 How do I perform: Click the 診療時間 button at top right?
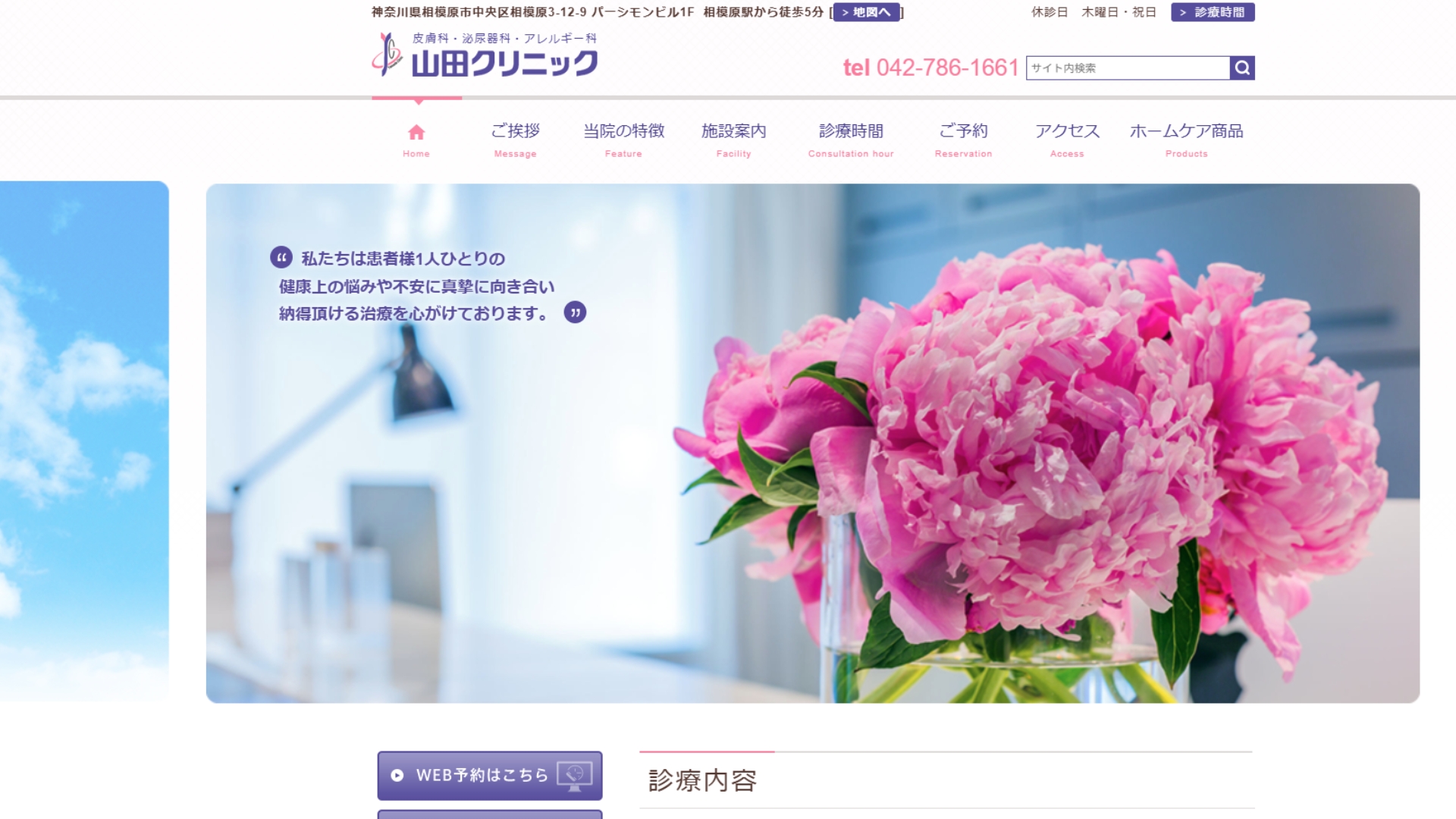coord(1213,12)
